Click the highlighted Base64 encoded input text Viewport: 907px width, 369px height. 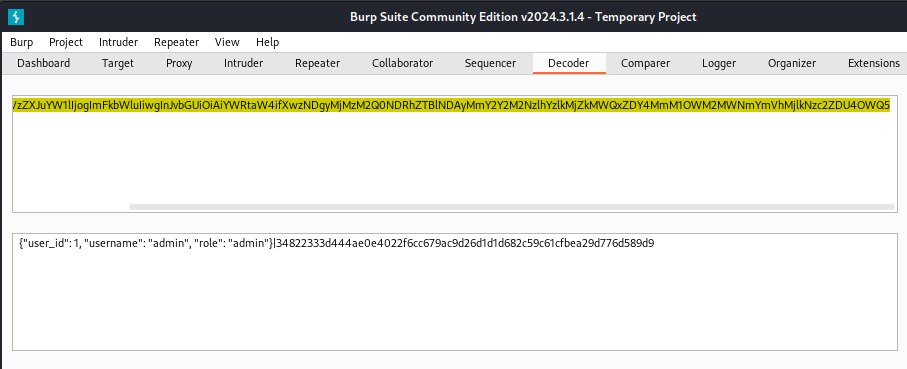tap(451, 105)
